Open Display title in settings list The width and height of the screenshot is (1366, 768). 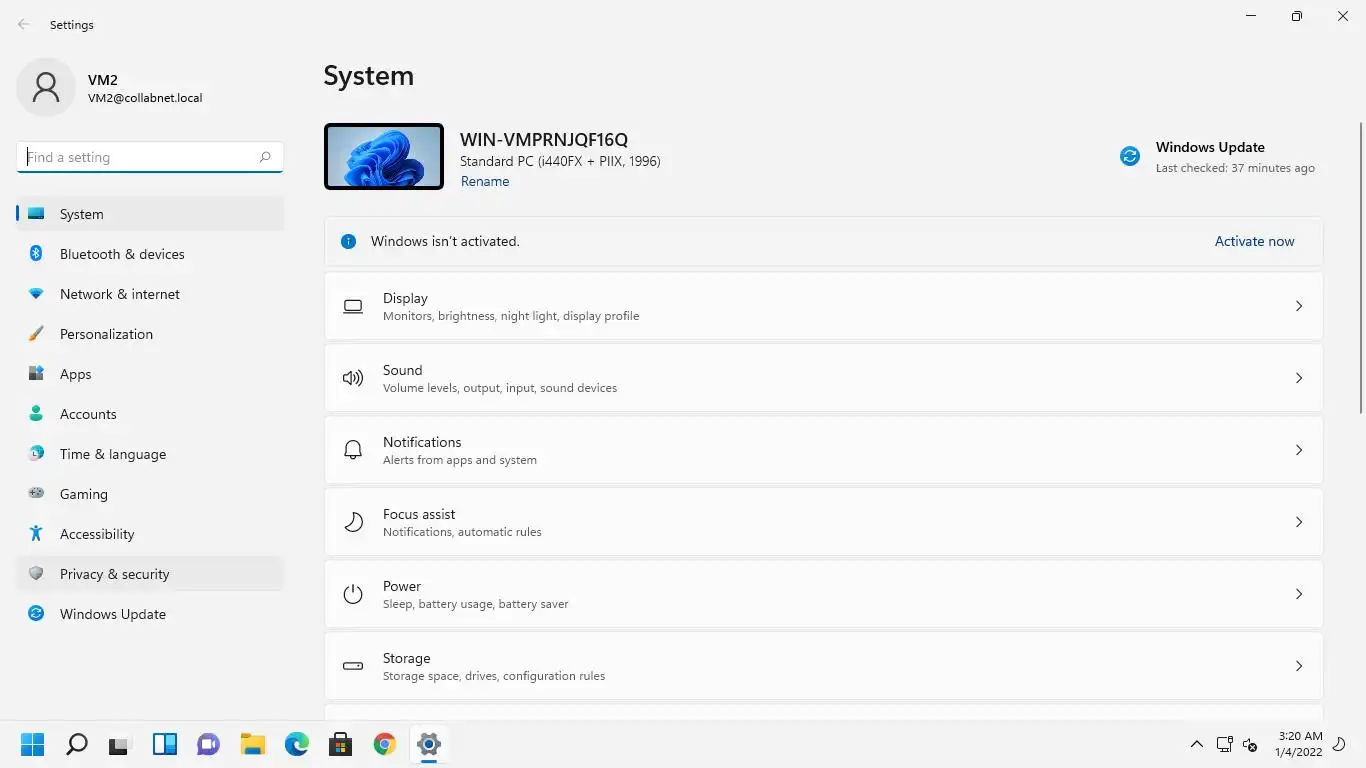click(405, 298)
